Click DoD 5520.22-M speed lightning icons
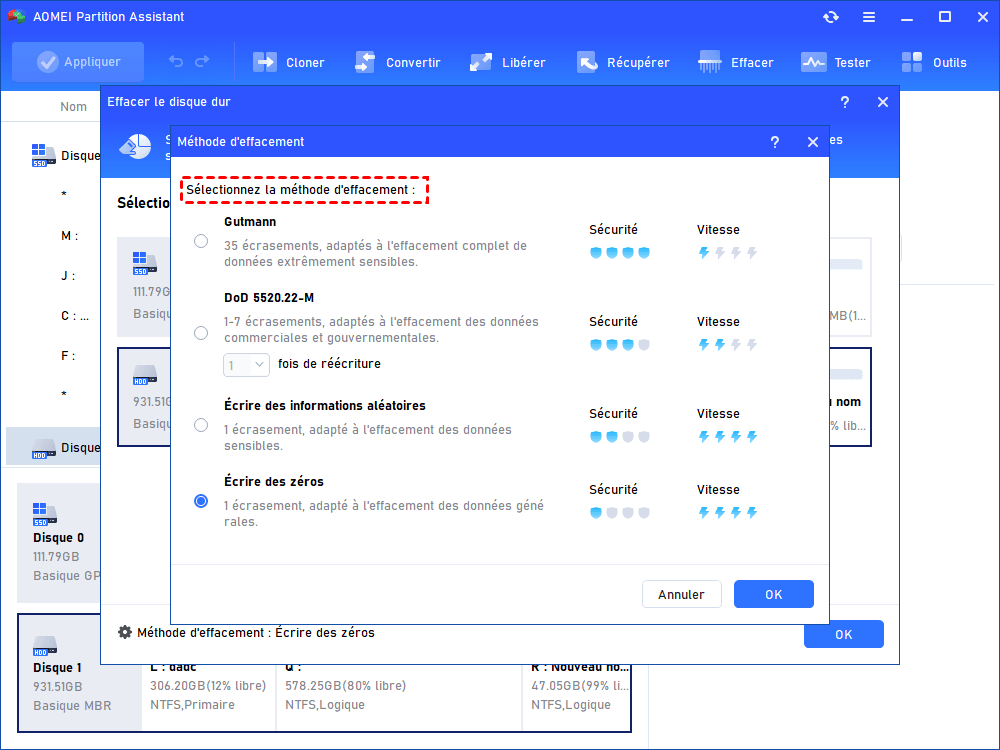Viewport: 1000px width, 750px height. (x=728, y=345)
